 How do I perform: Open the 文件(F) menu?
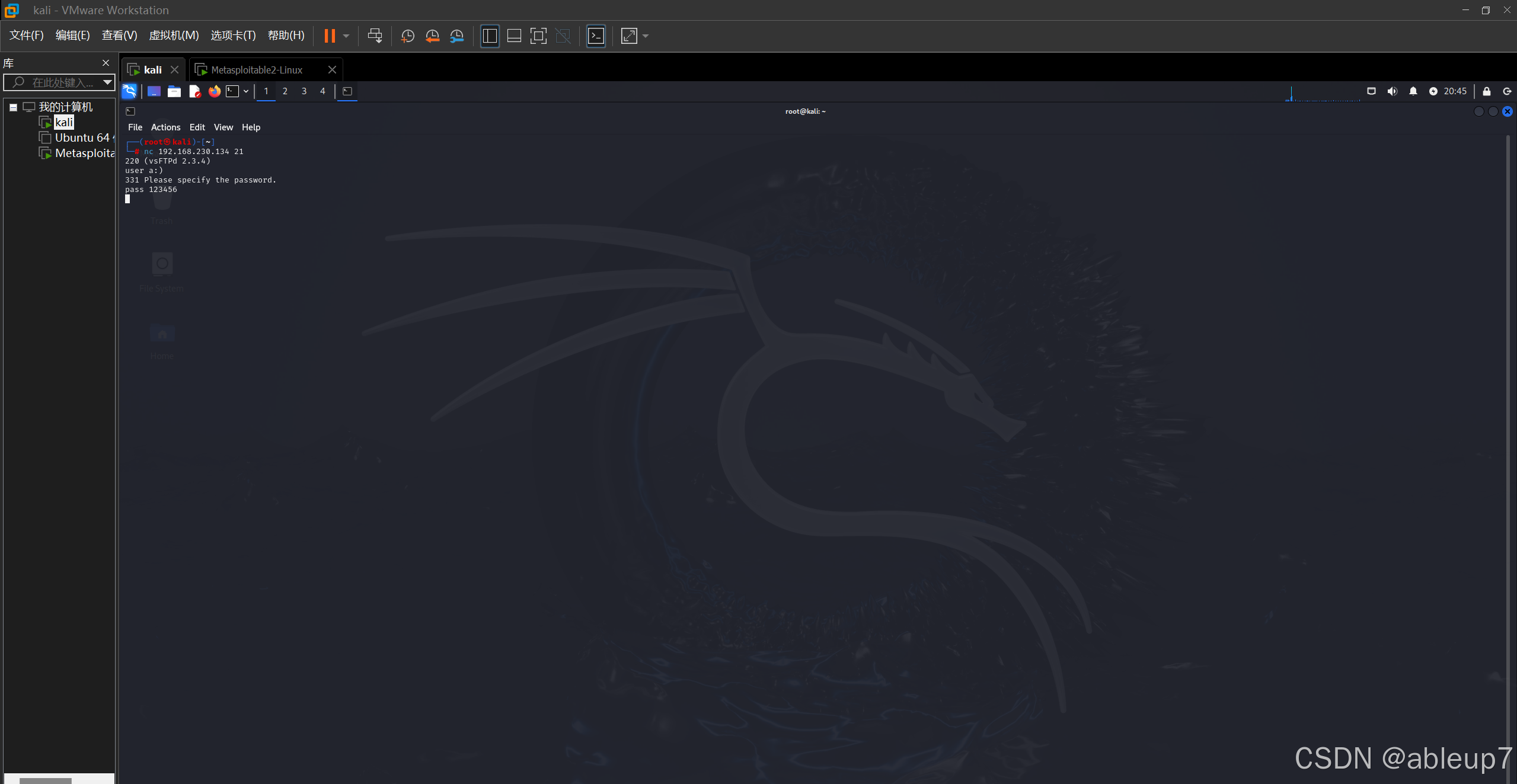point(27,36)
